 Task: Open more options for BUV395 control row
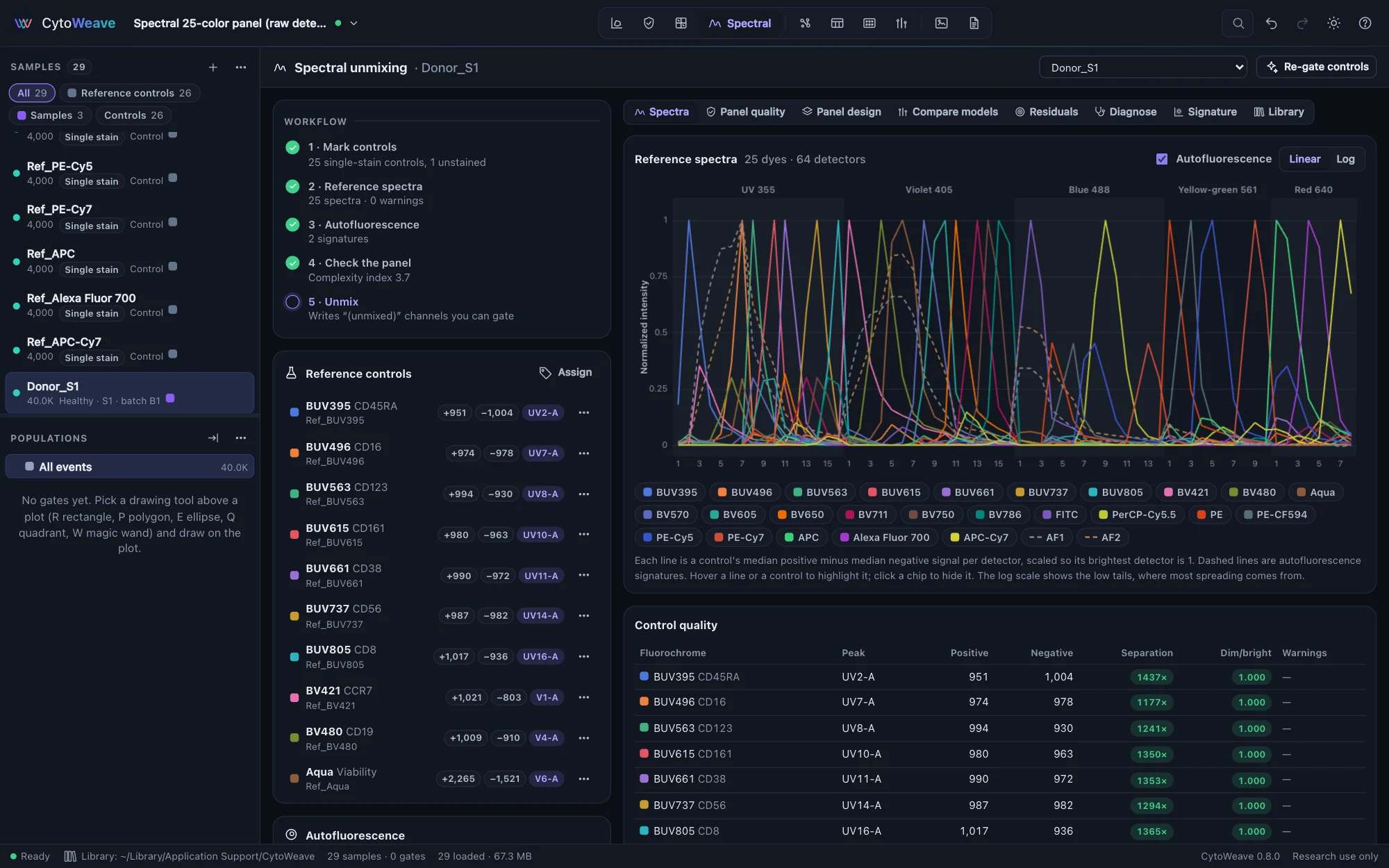click(x=584, y=412)
